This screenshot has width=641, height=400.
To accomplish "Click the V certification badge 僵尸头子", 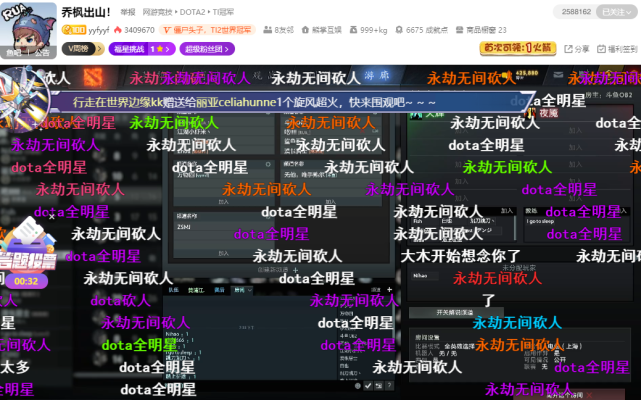I will tap(207, 30).
